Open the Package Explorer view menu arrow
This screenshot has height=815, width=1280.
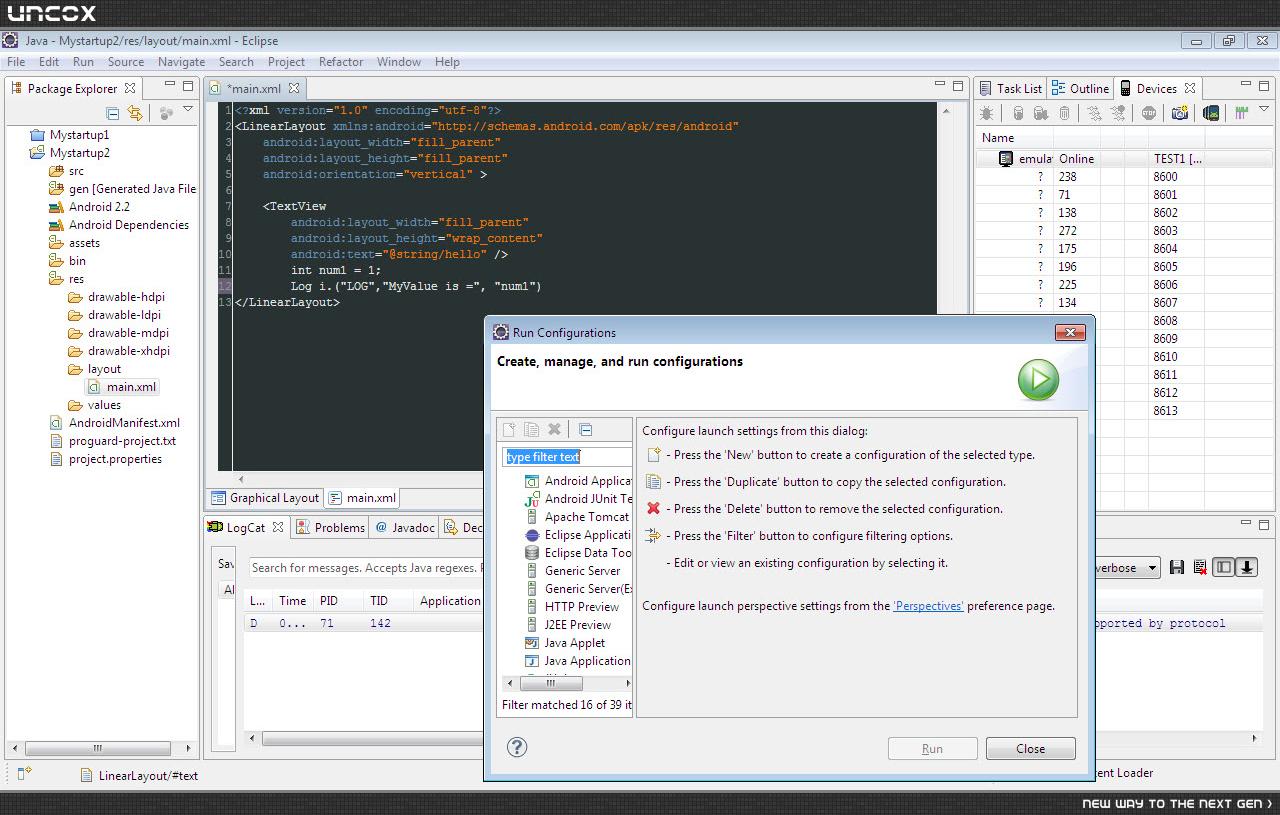coord(187,110)
